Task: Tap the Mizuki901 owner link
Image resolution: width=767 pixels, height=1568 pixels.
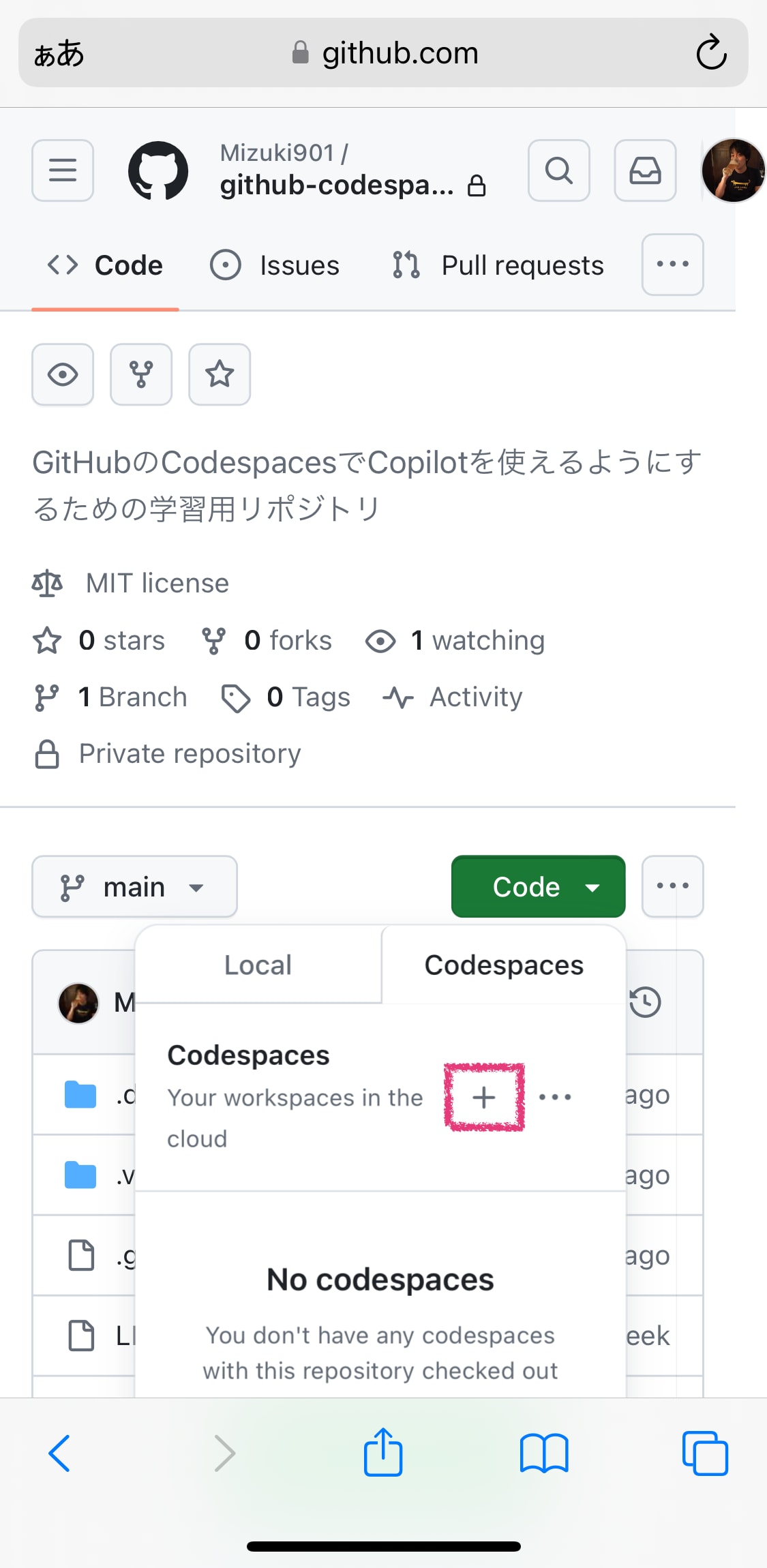Action: point(277,153)
